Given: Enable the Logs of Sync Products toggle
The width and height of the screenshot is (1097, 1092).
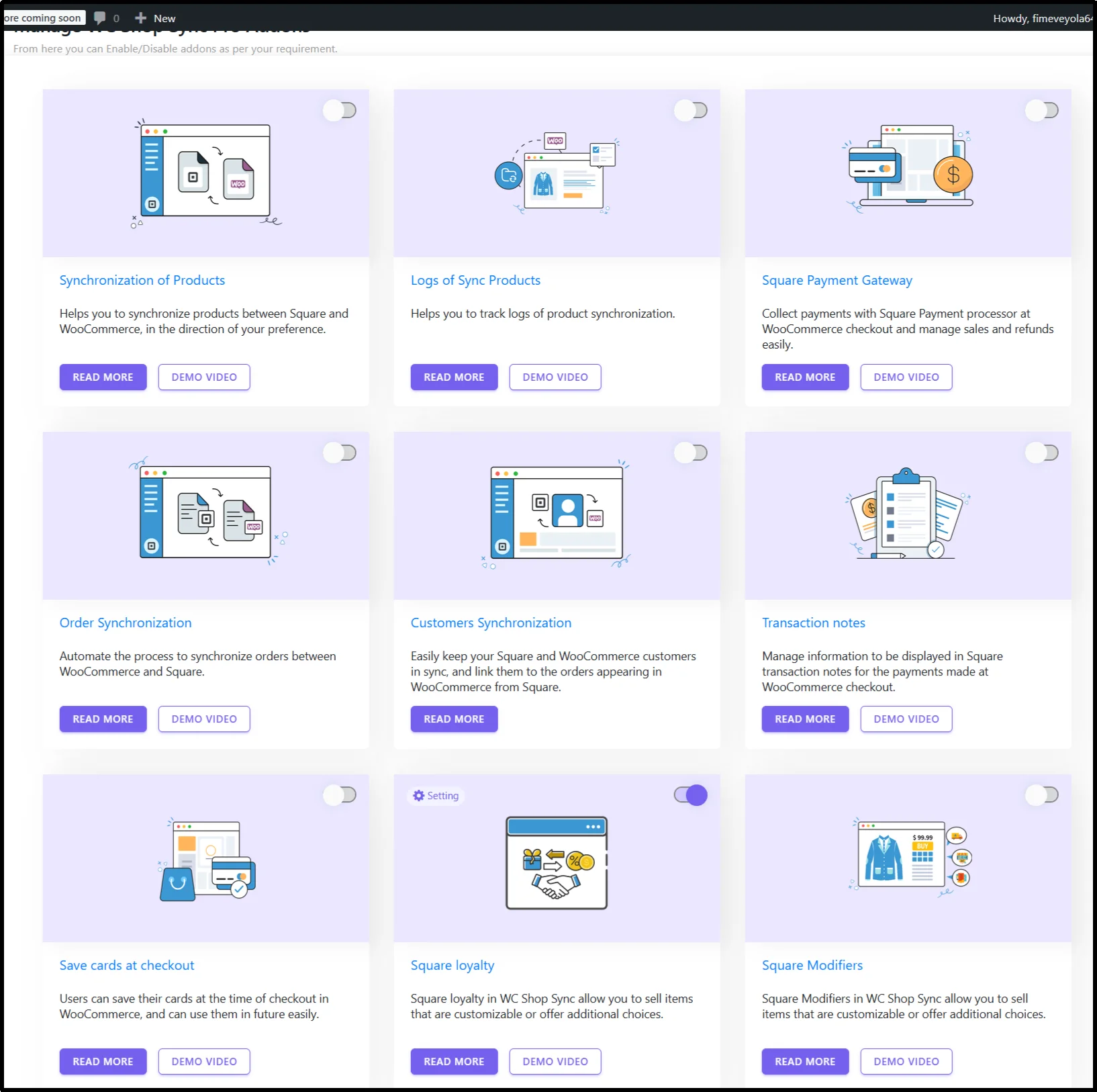Looking at the screenshot, I should coord(691,110).
